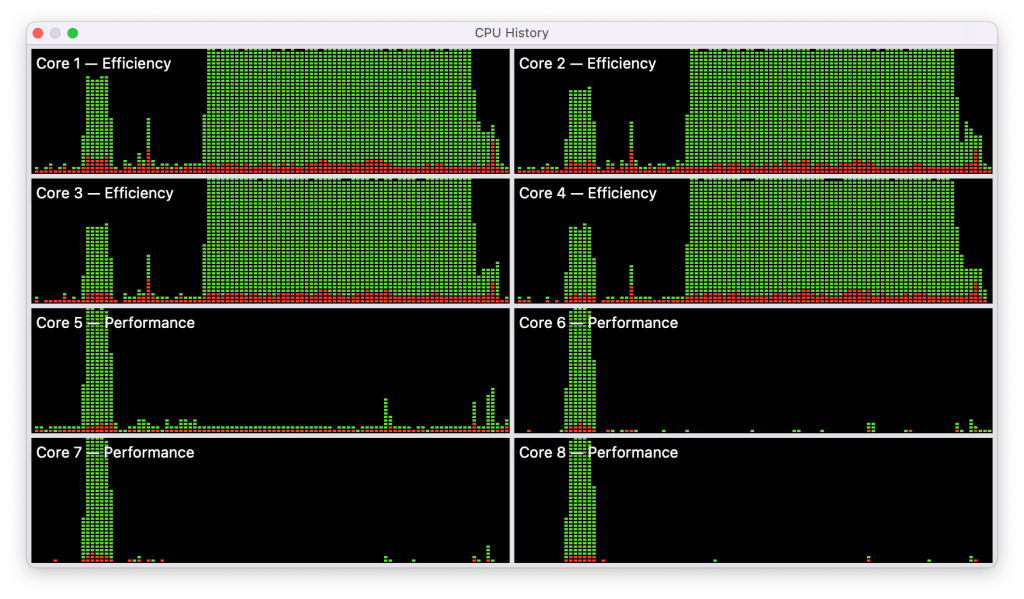
Task: Click the CPU History window title
Action: [511, 33]
